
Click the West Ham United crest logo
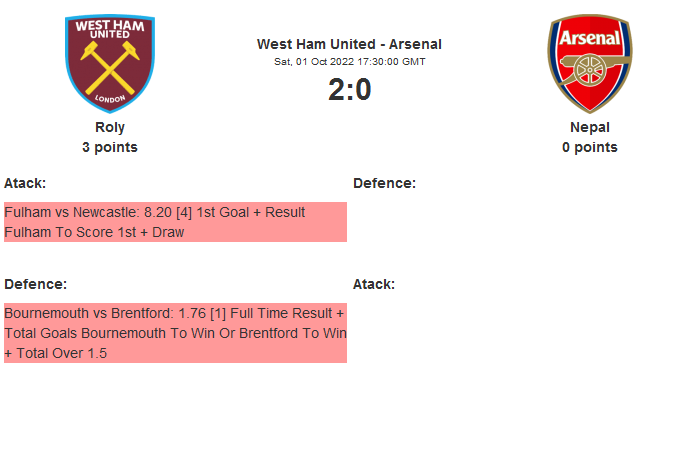[x=109, y=63]
